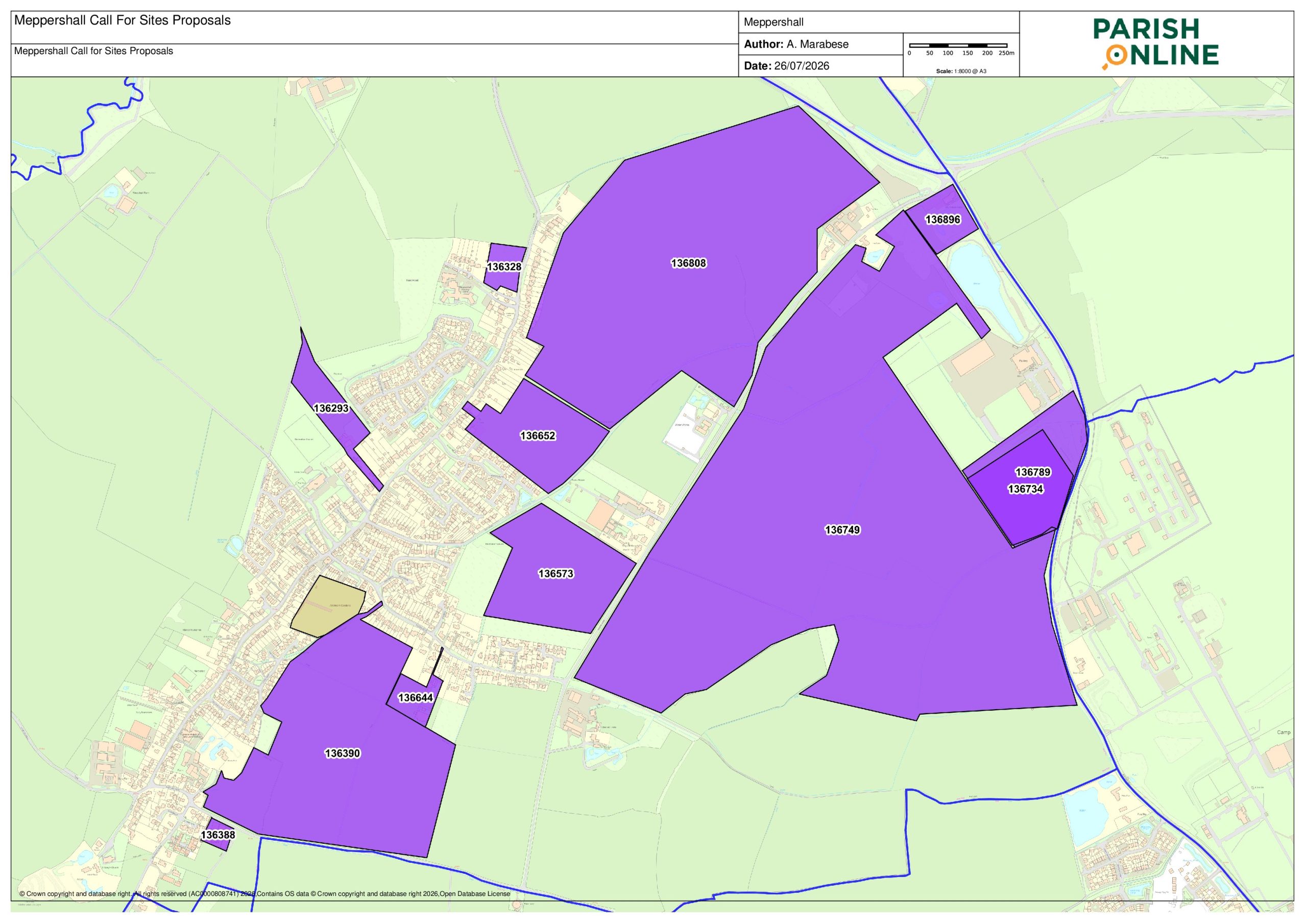
Task: Click the Scale 1:8000 @ A3 text
Action: pyautogui.click(x=961, y=71)
